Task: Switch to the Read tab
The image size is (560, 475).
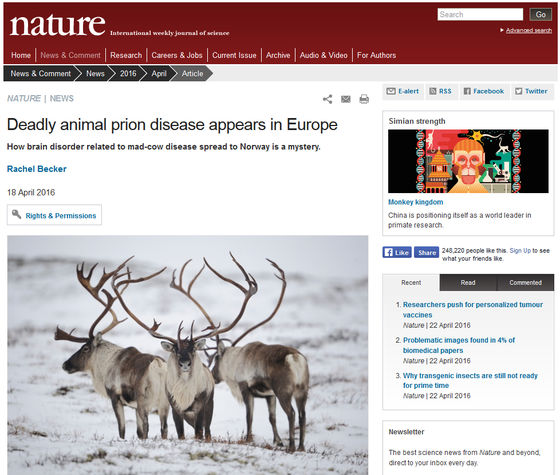Action: 468,282
